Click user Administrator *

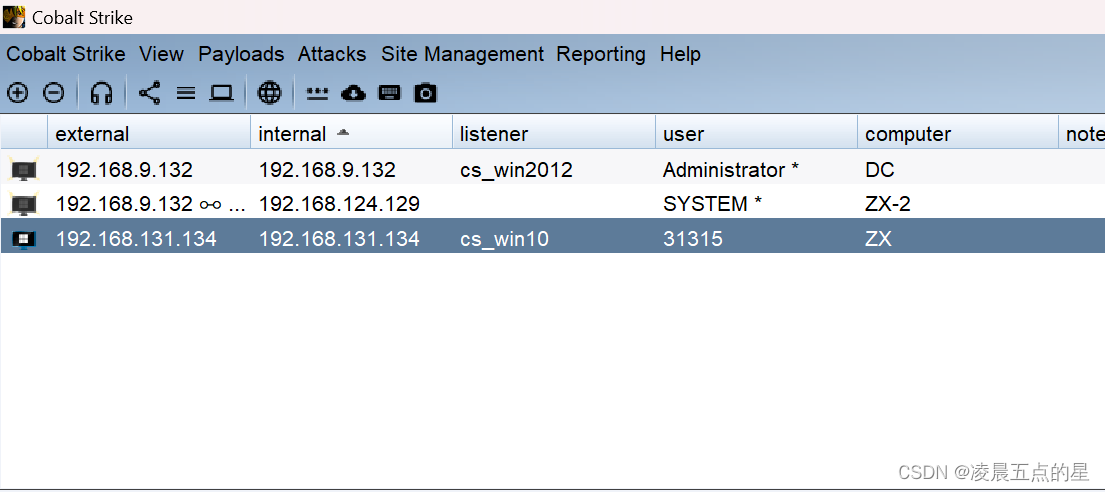pyautogui.click(x=731, y=170)
